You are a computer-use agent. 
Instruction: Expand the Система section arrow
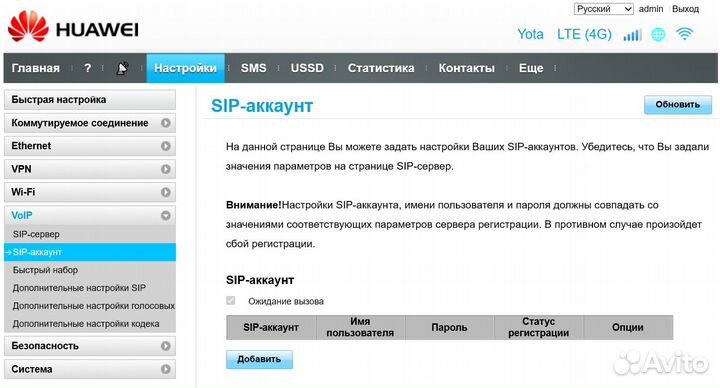(166, 369)
